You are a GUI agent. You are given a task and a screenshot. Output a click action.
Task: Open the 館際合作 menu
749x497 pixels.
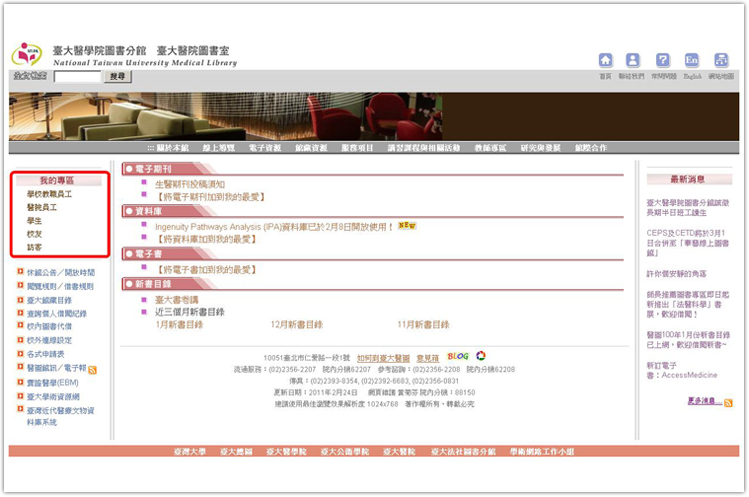coord(591,148)
